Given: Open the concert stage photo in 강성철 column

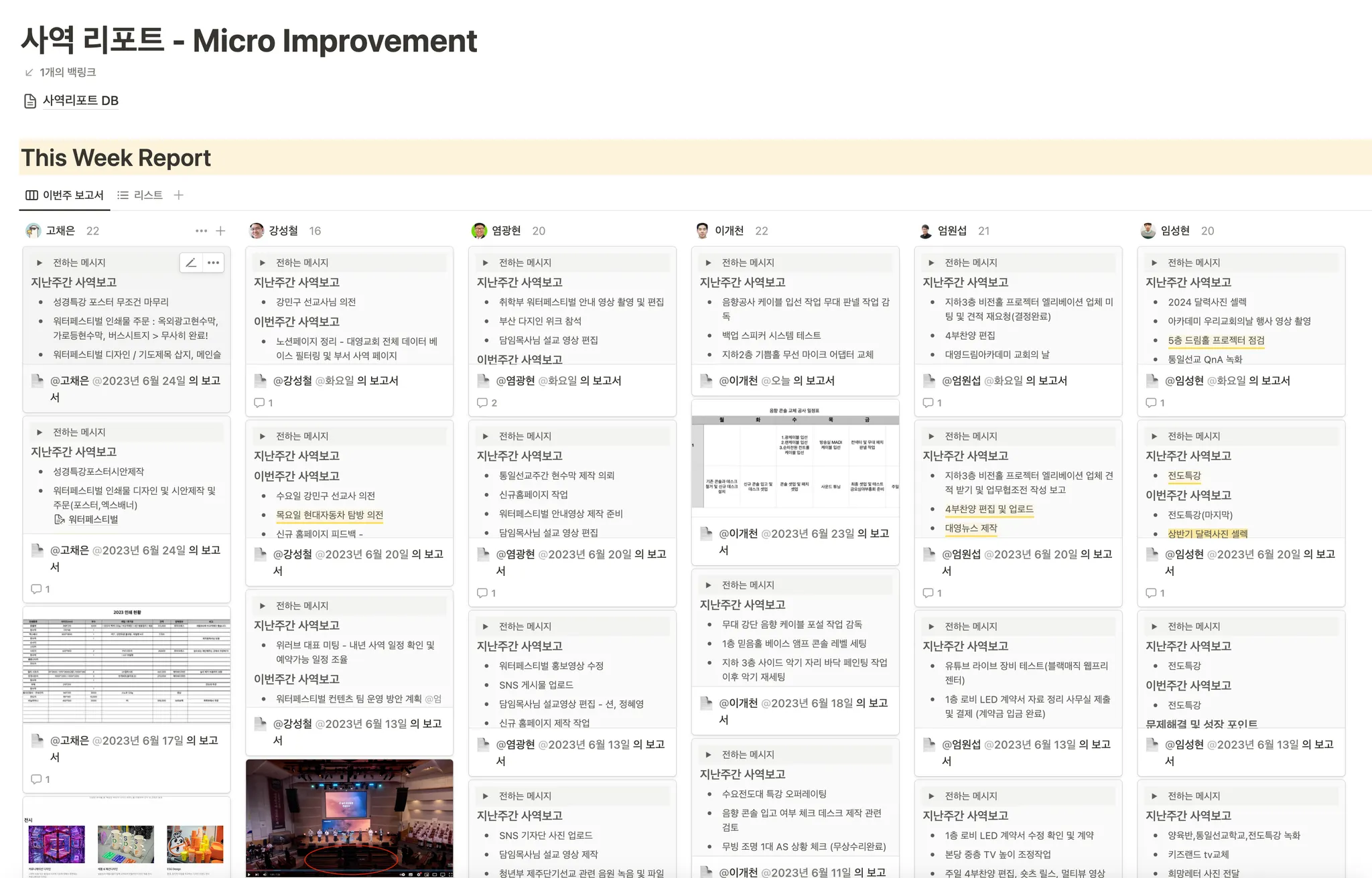Looking at the screenshot, I should [349, 817].
